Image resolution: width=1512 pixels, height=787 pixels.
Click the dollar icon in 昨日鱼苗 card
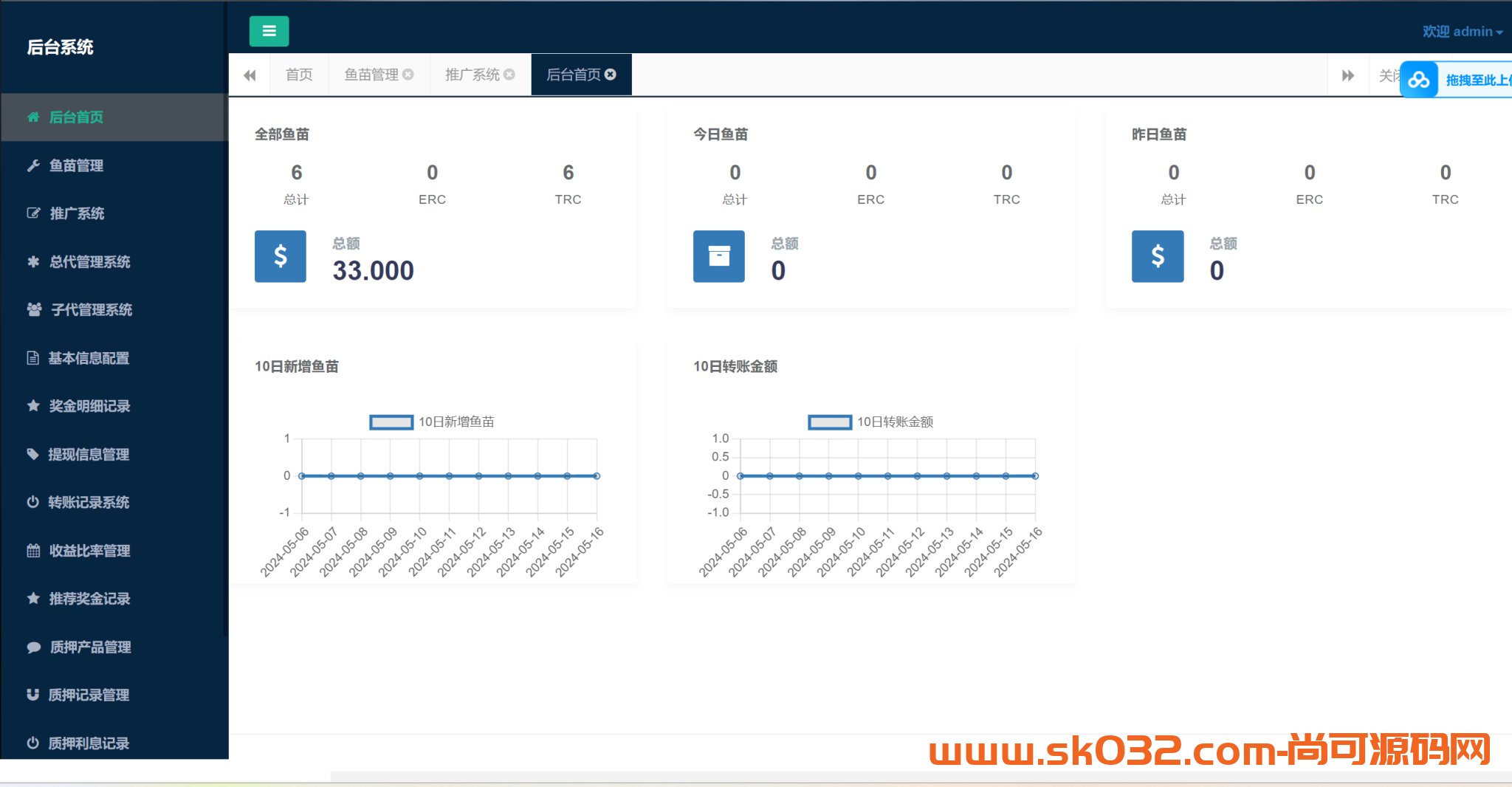click(x=1158, y=256)
